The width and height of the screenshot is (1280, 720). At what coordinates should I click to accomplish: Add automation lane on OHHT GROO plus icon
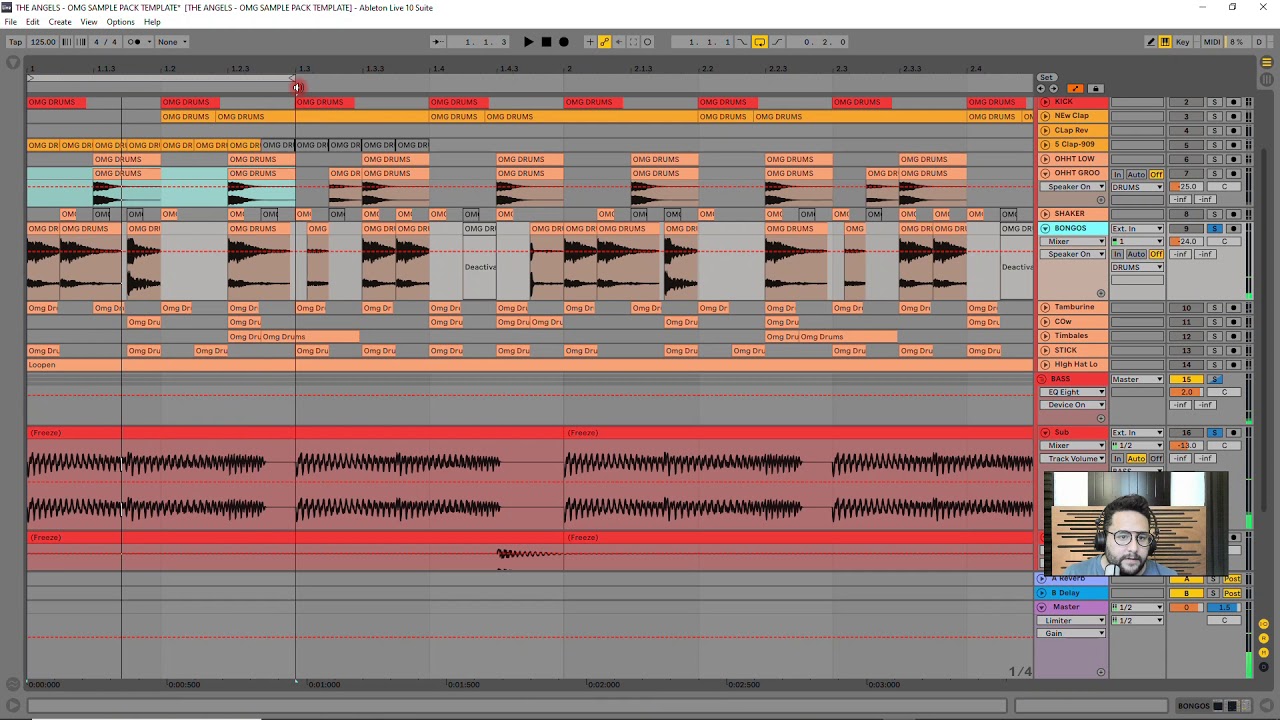[x=1101, y=200]
